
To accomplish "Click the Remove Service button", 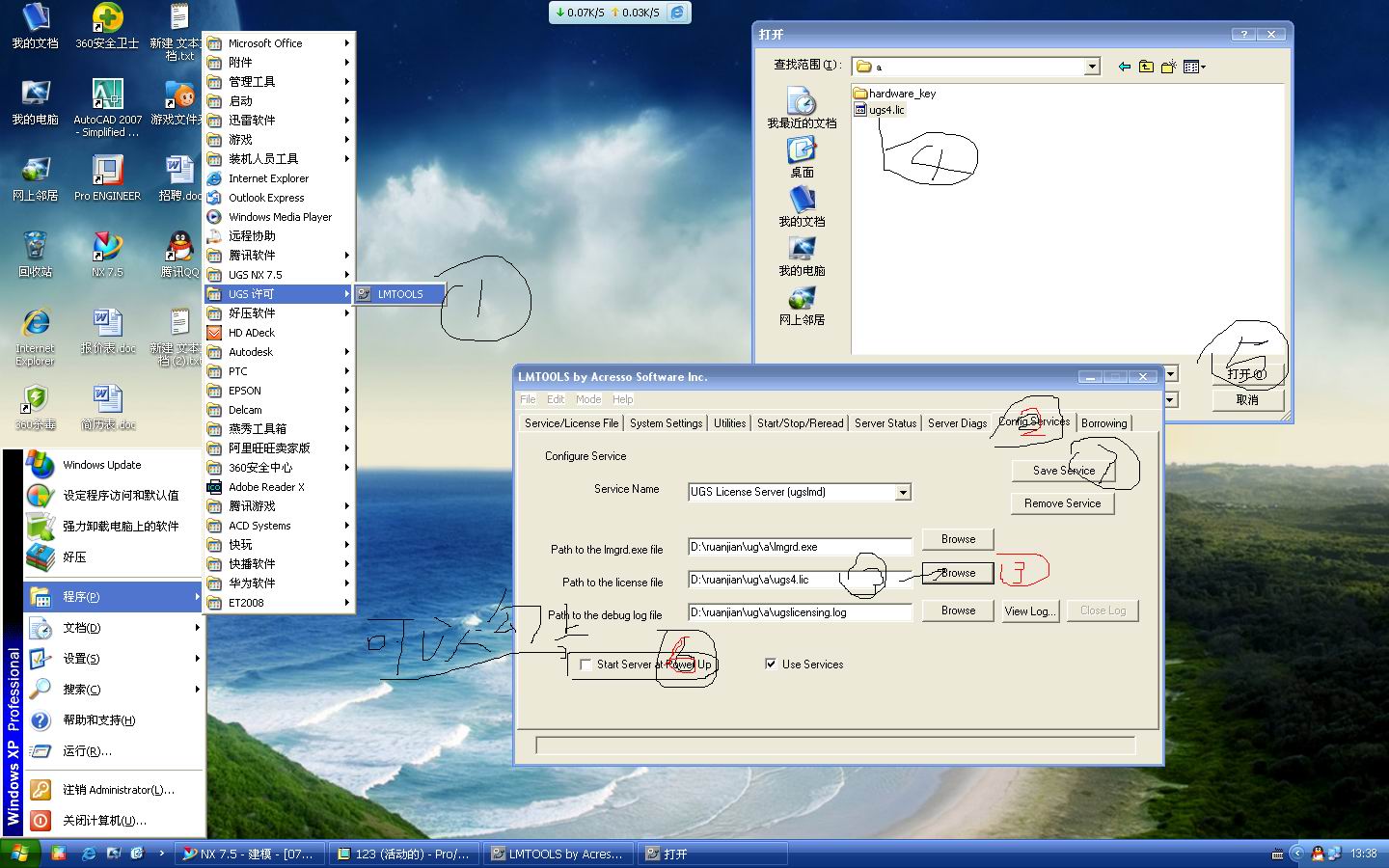I will 1062,503.
